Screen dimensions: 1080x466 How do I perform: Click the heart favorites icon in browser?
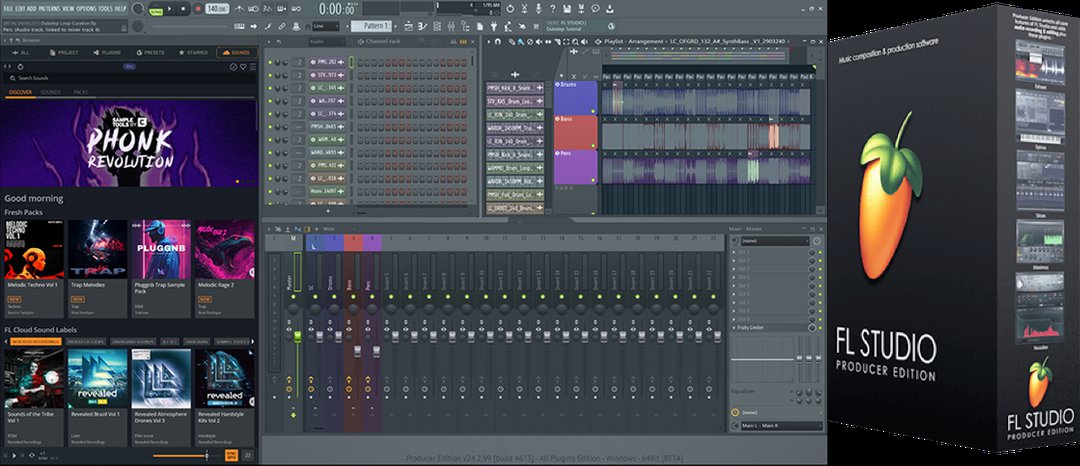[x=243, y=66]
